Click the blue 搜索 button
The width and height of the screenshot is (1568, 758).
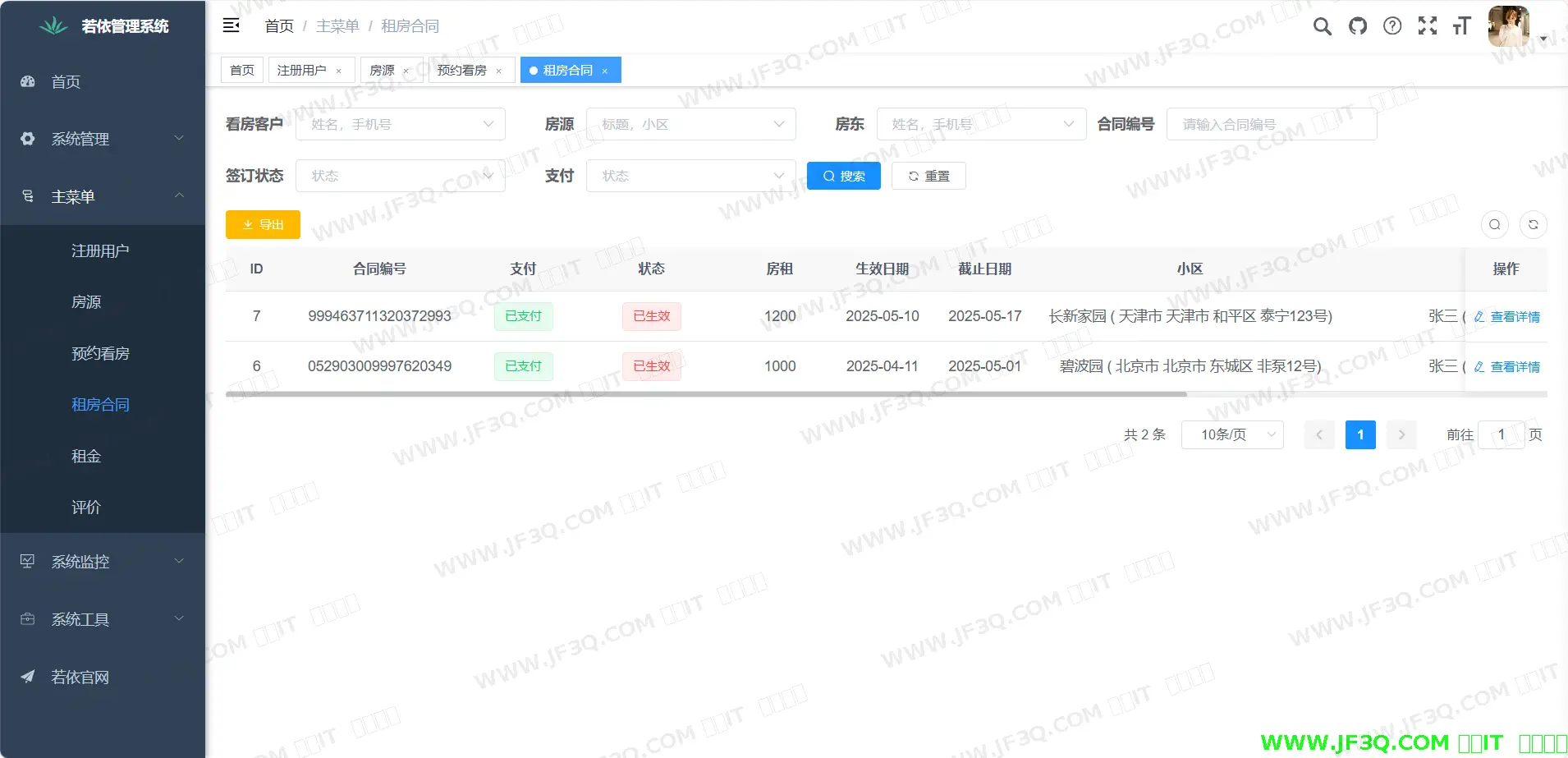[843, 176]
